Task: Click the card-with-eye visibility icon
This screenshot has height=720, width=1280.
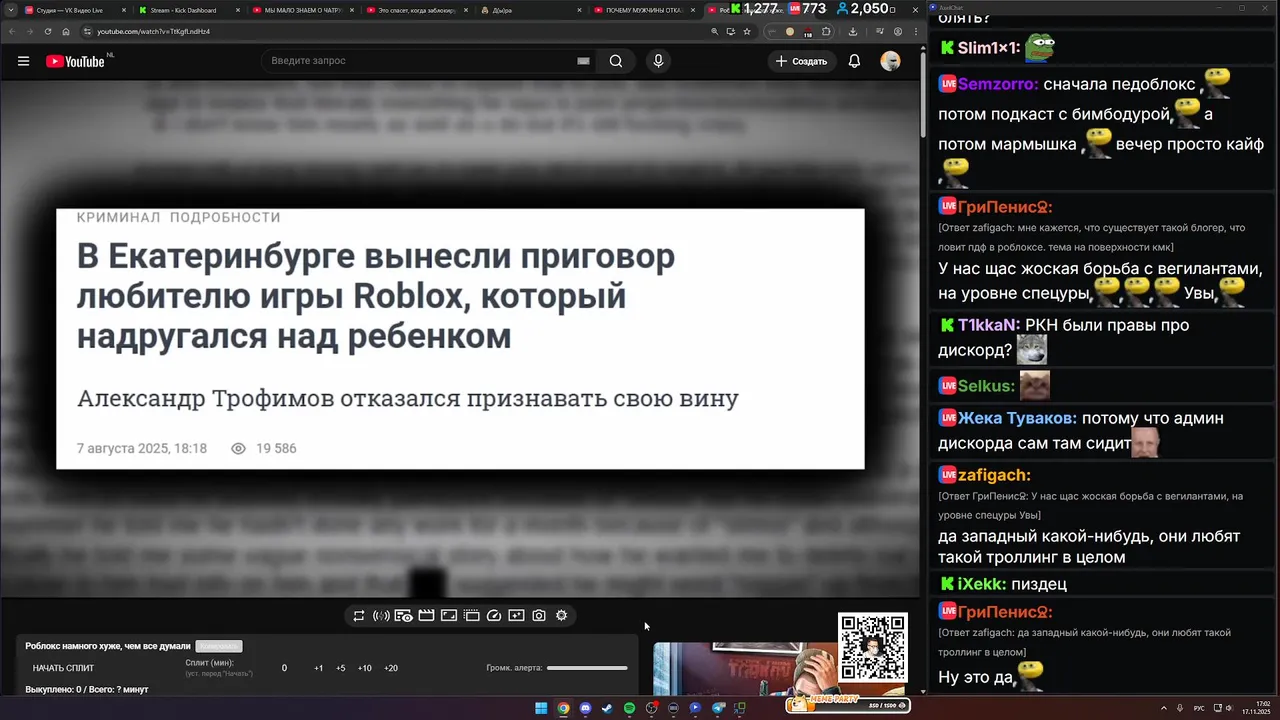Action: (x=404, y=616)
